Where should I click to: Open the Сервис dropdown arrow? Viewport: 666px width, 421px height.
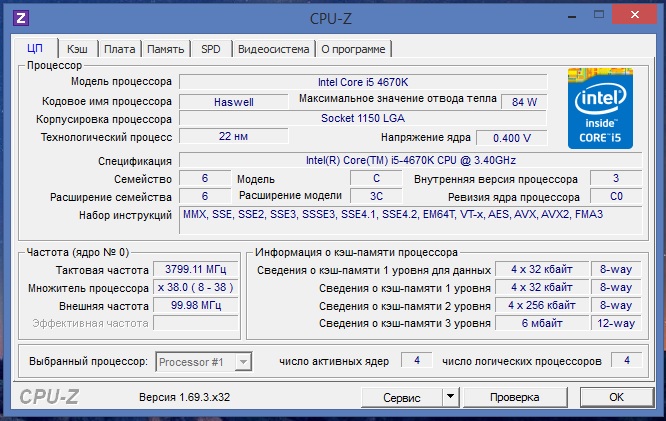click(451, 397)
